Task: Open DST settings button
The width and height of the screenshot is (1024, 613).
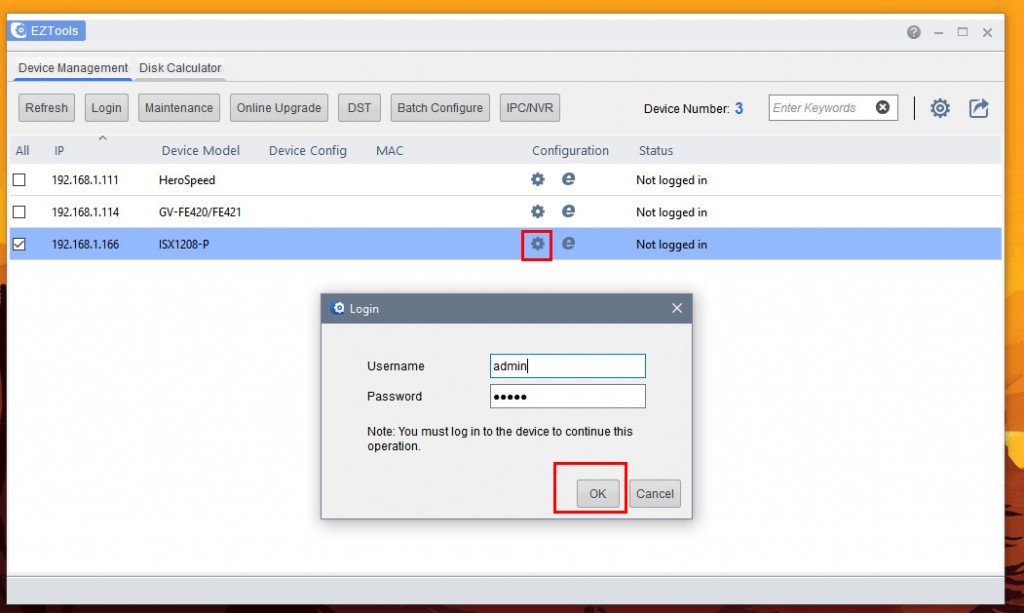Action: 359,108
